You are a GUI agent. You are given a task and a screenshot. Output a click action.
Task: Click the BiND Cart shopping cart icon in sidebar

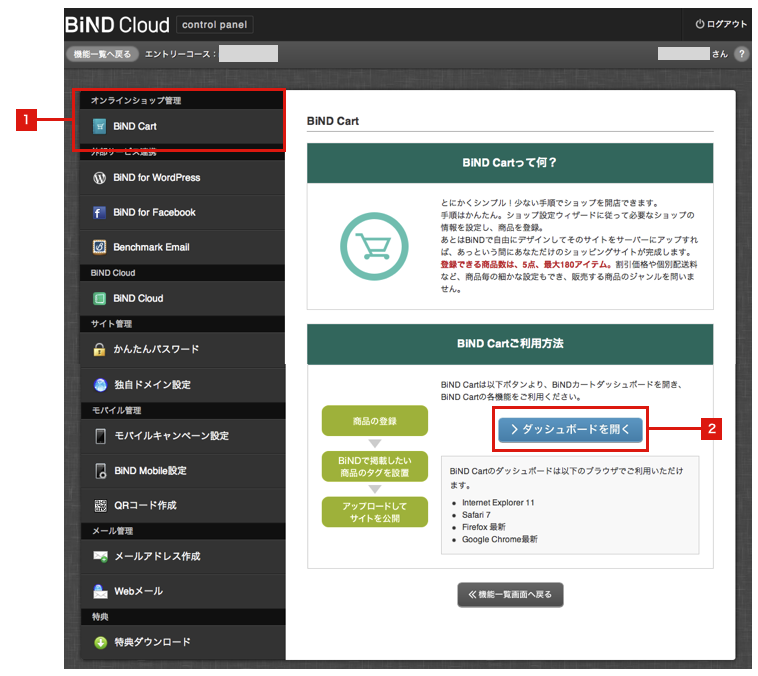[x=100, y=126]
